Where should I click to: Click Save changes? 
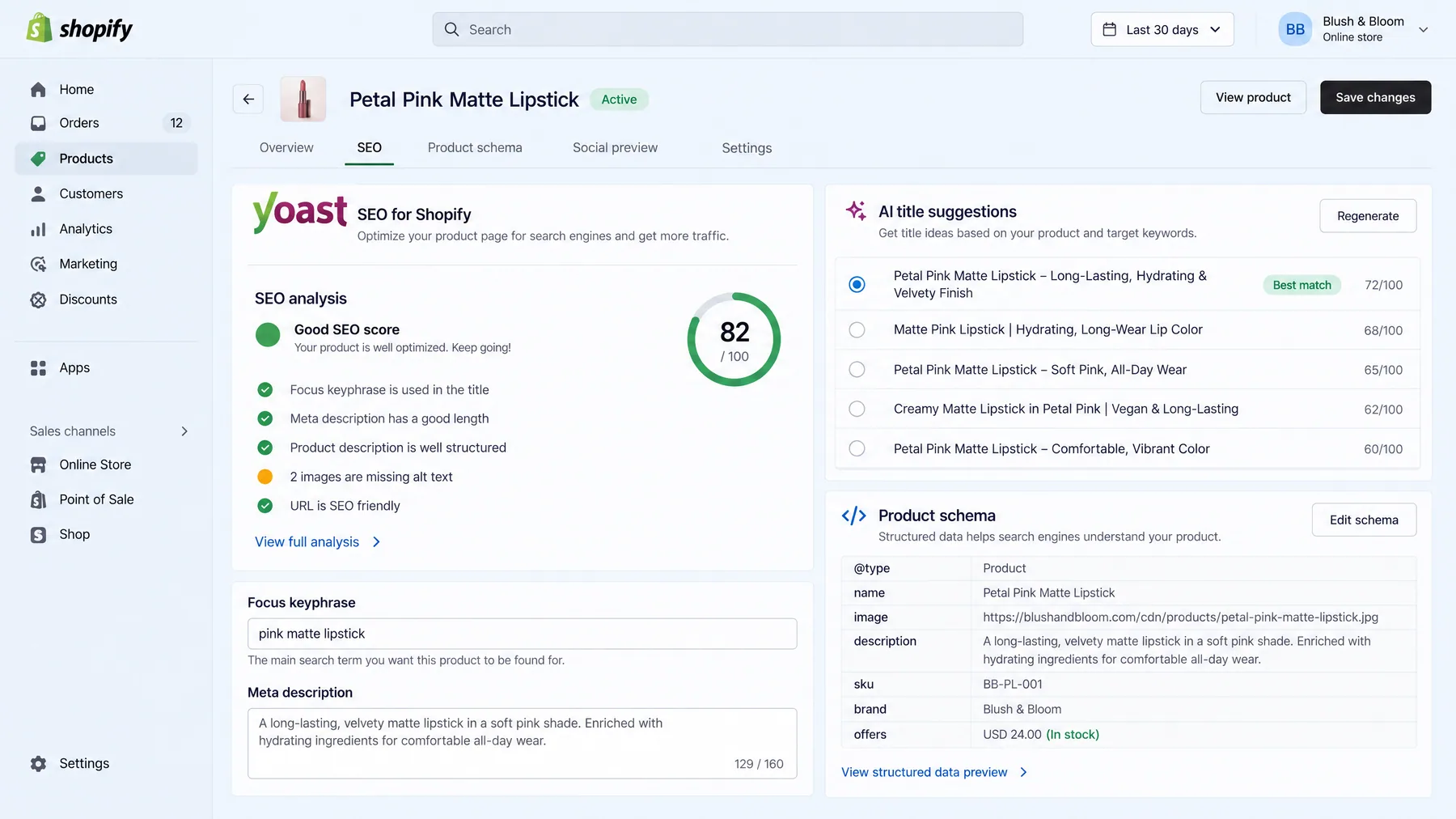1375,97
